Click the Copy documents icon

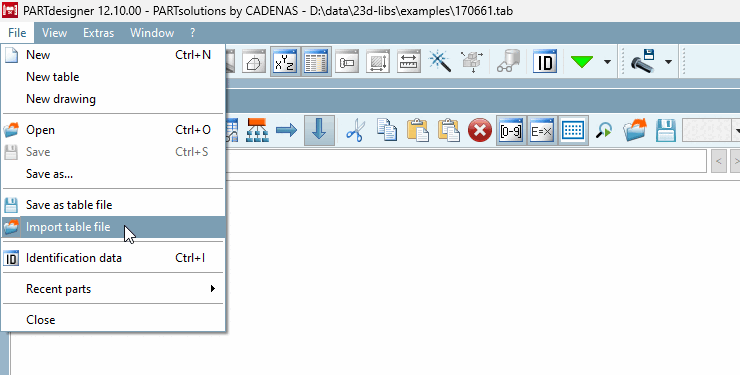pyautogui.click(x=387, y=131)
